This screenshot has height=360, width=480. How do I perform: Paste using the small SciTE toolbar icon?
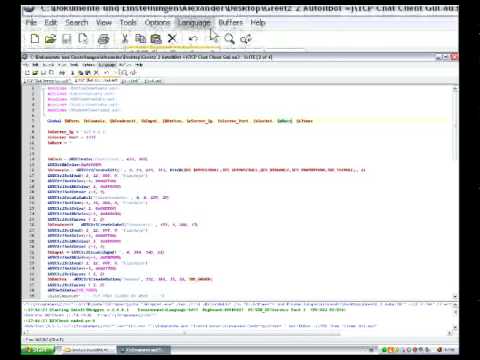(x=88, y=72)
